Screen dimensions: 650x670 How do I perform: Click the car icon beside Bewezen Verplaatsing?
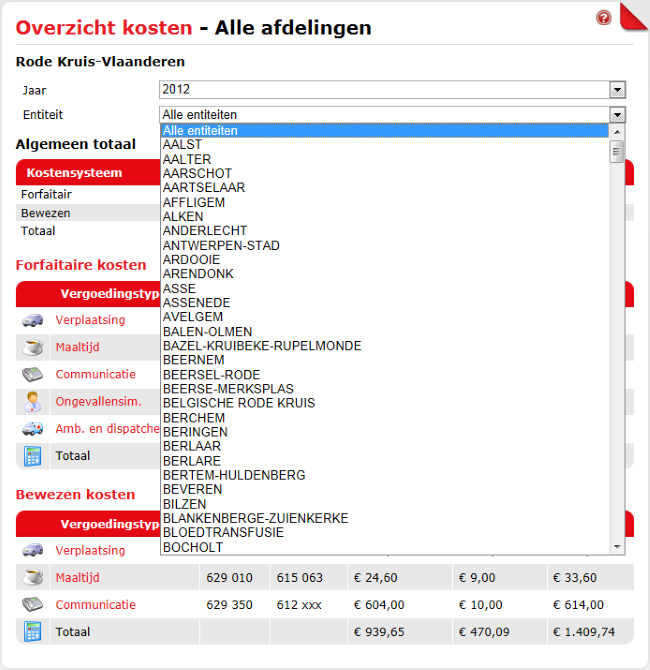click(x=32, y=550)
